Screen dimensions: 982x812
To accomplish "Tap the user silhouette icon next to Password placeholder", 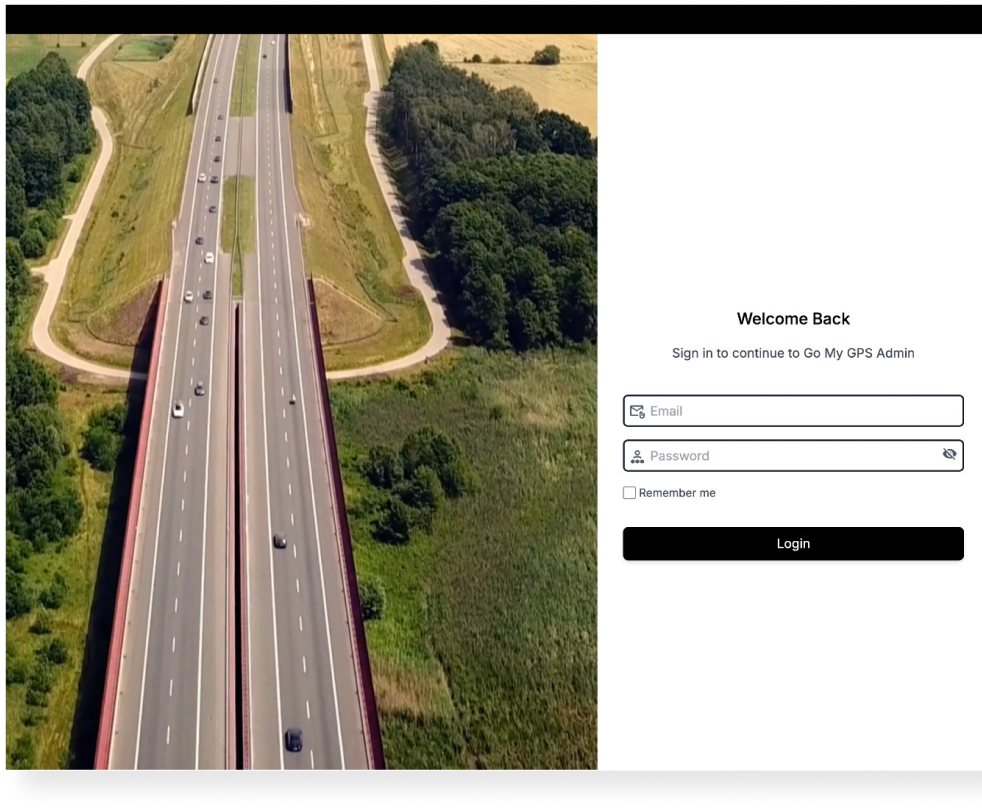I will [638, 455].
